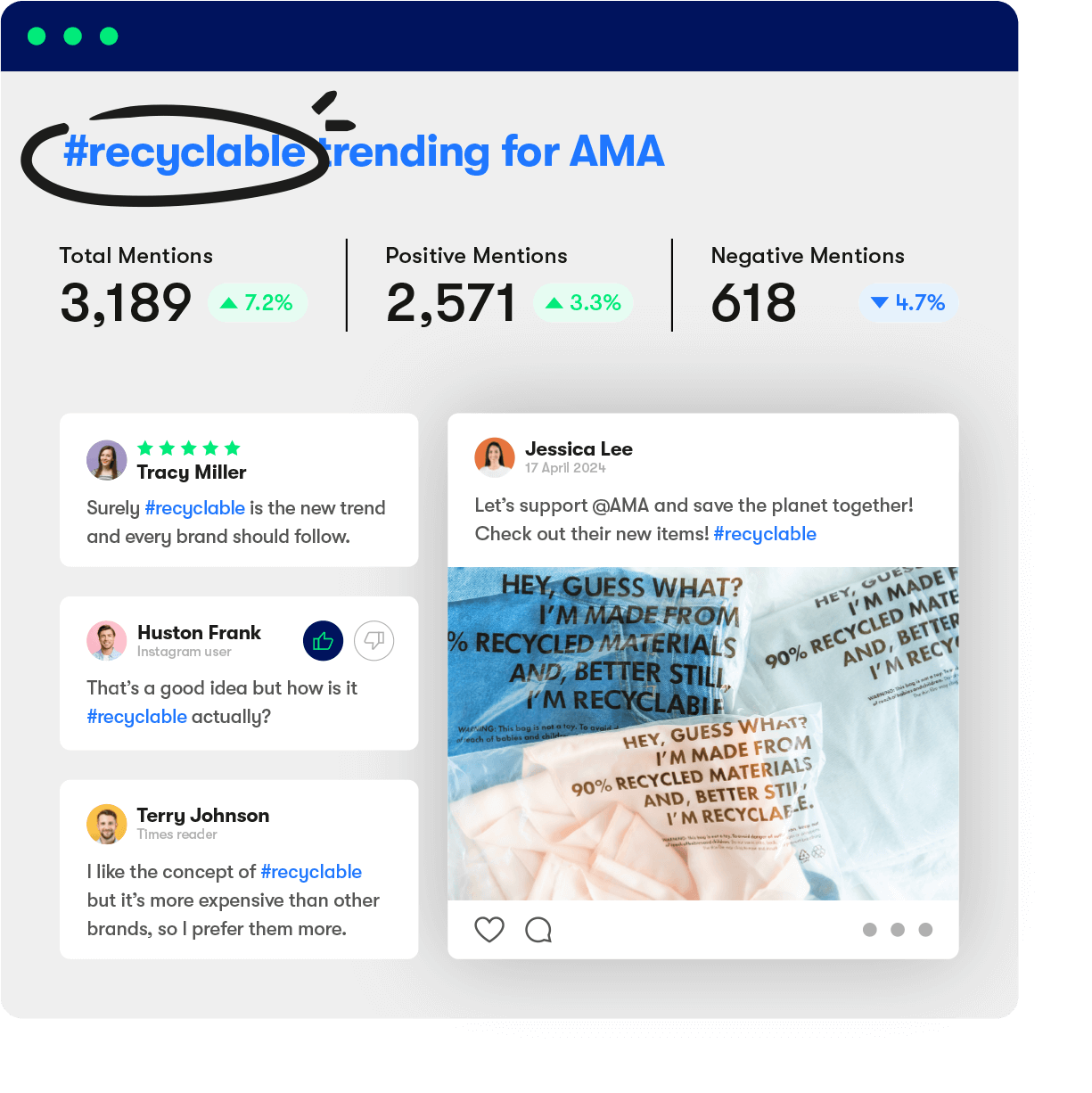
Task: Click the circled #recyclable heading
Action: tap(185, 152)
